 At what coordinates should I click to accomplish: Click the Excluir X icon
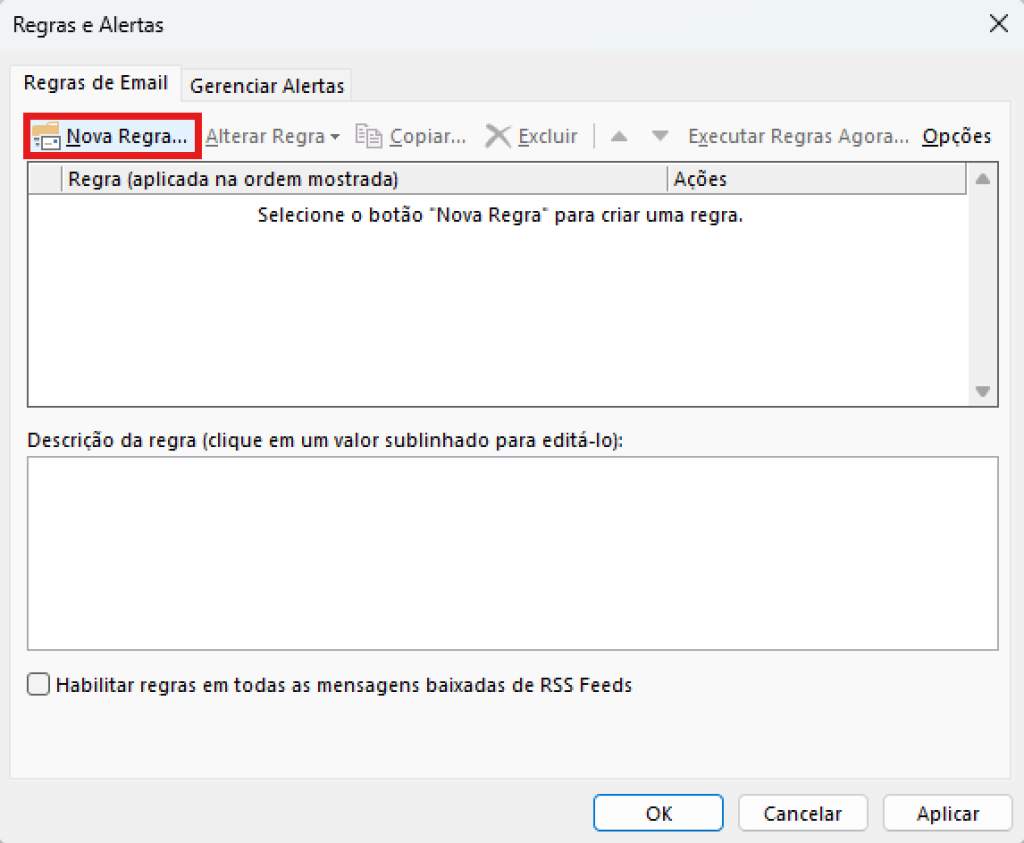498,136
